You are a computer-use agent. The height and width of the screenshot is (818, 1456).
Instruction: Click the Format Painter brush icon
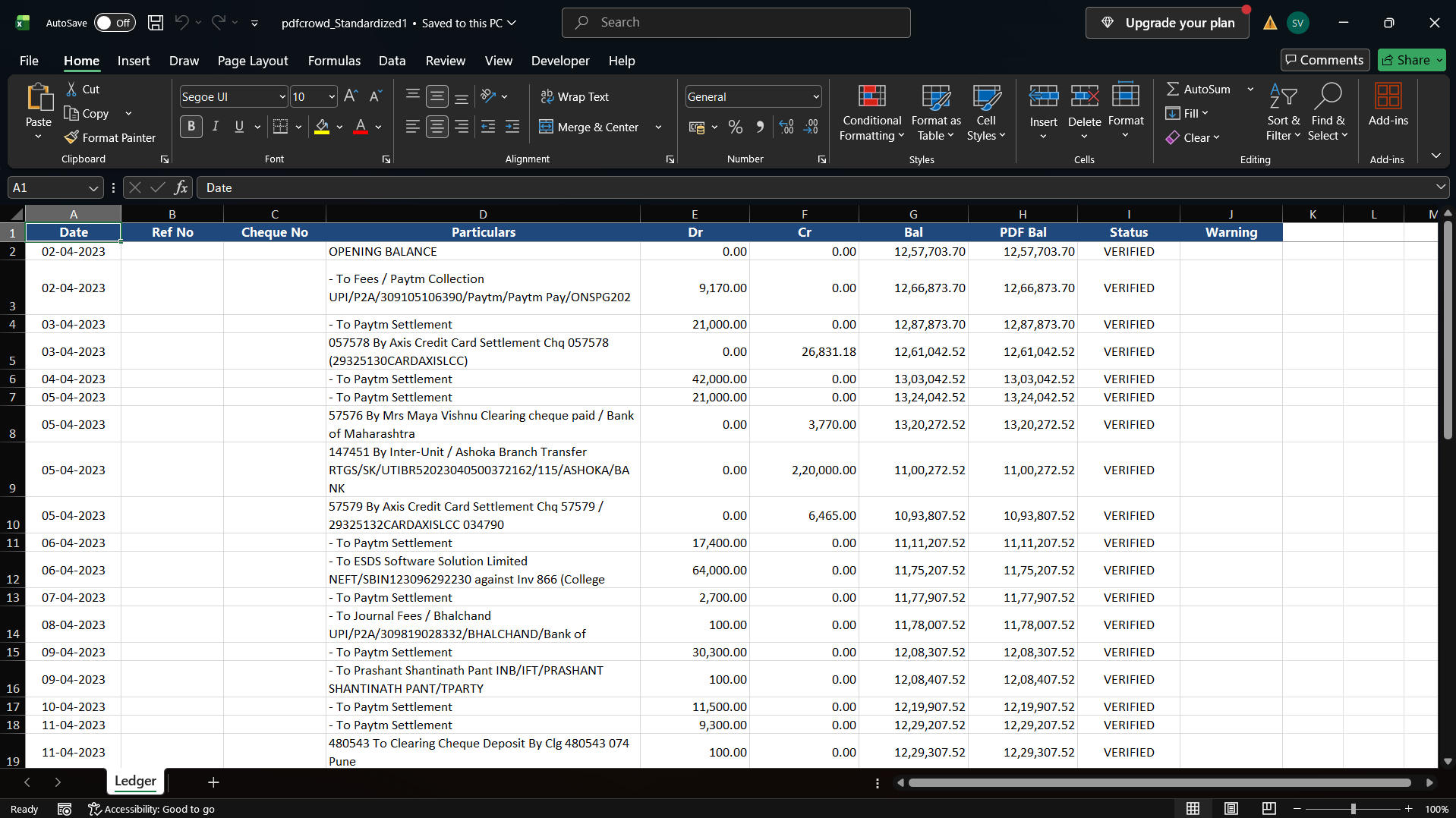tap(71, 137)
